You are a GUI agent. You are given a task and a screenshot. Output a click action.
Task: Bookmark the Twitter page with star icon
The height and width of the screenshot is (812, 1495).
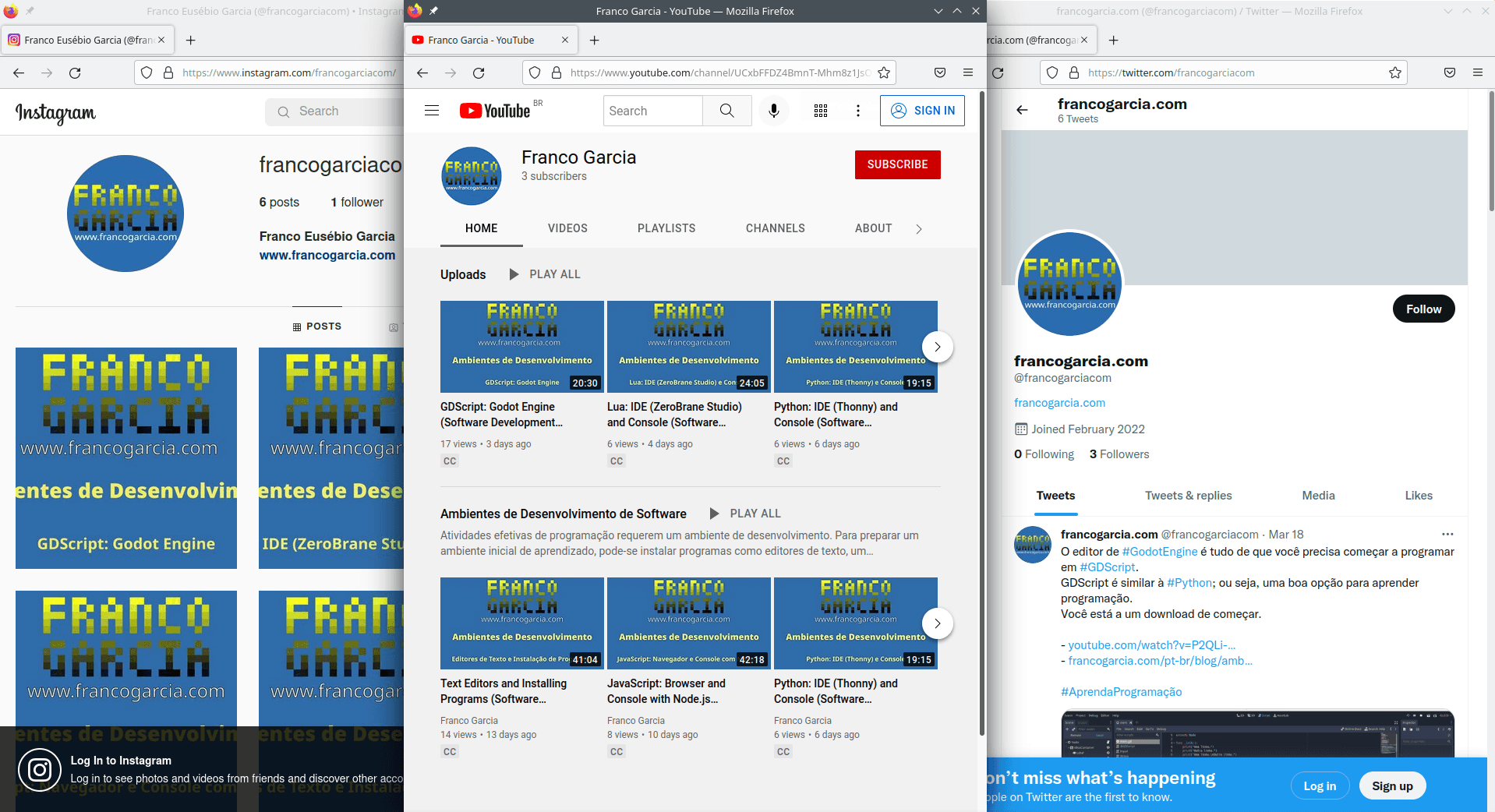point(1395,72)
